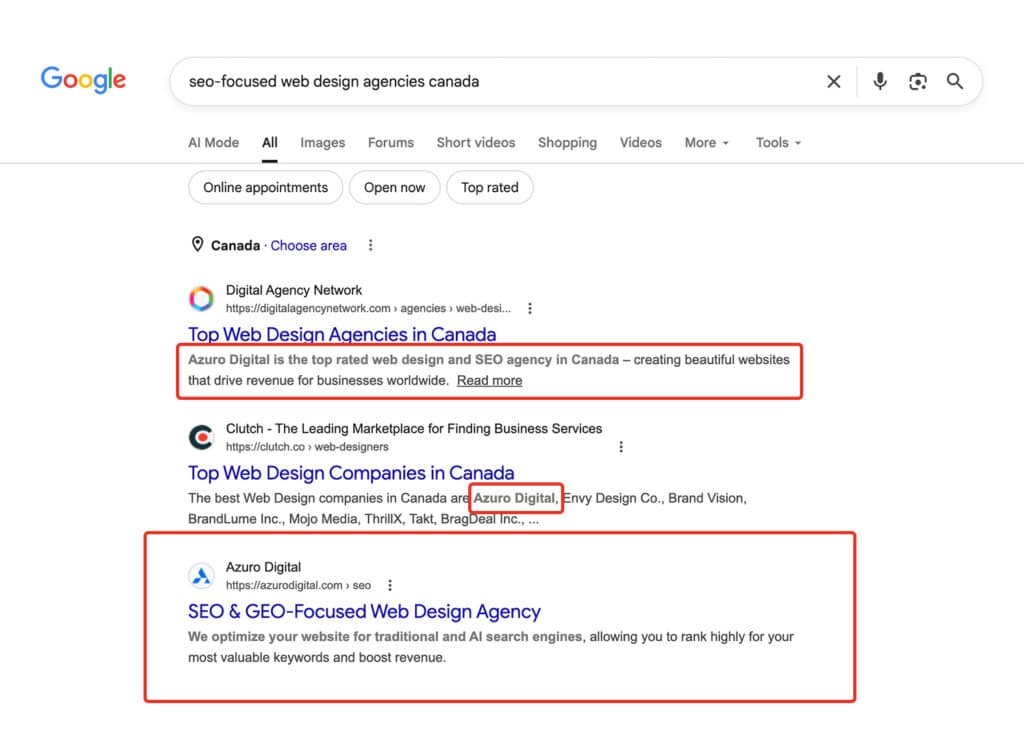Click Clutch Leading Marketplace site name
1024x744 pixels.
[414, 429]
